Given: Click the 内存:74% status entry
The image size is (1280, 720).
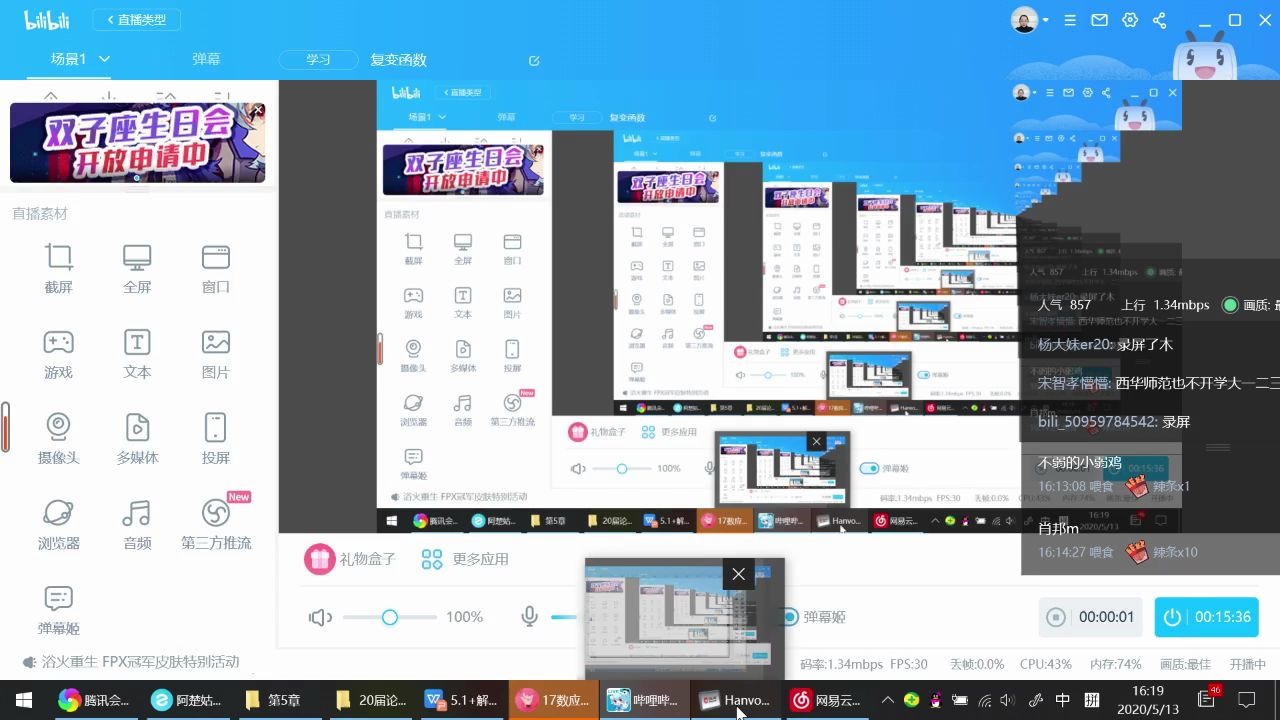Looking at the screenshot, I should click(1115, 664).
